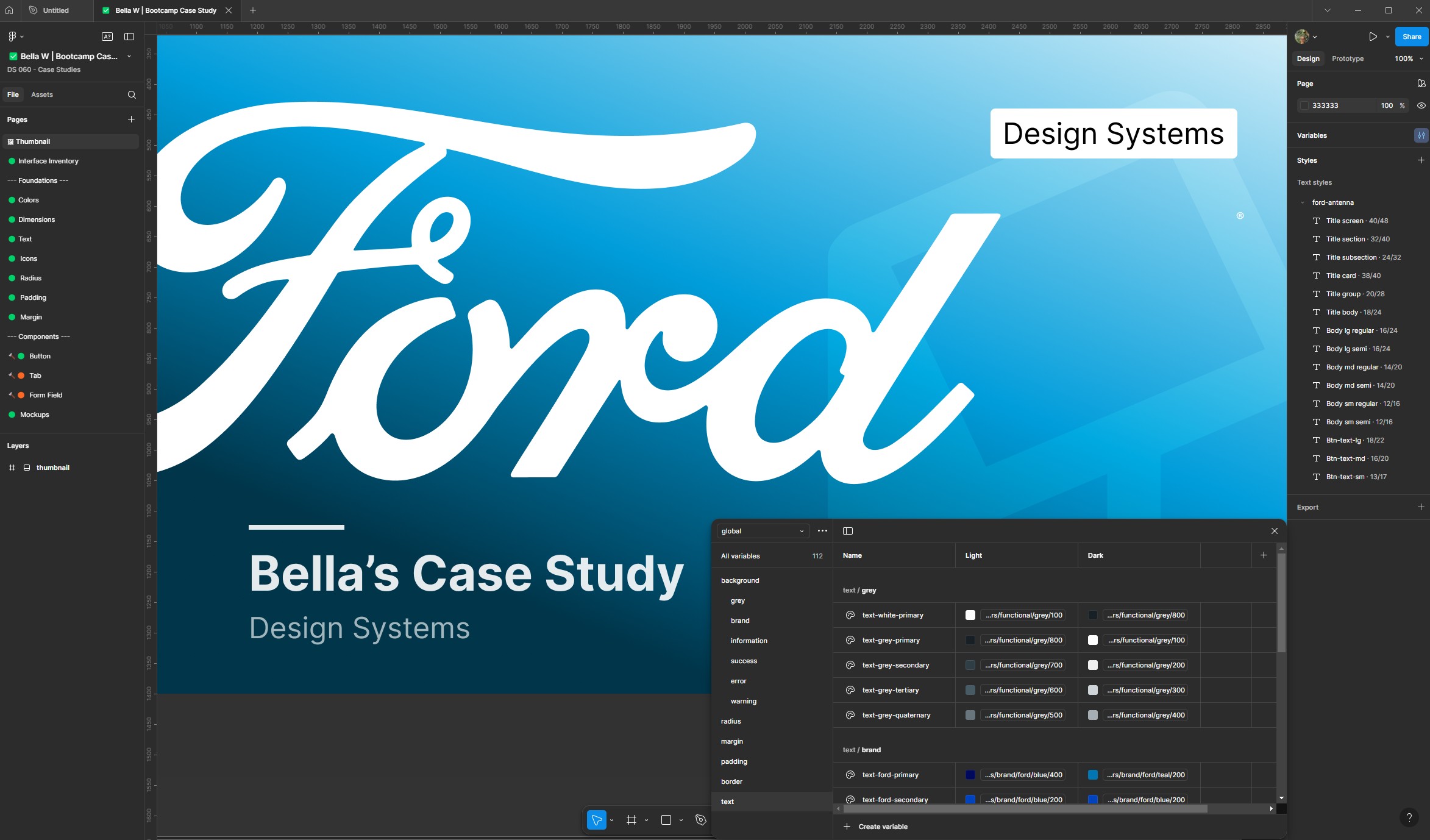This screenshot has height=840, width=1430.
Task: Open the main Figma menu
Action: click(13, 37)
